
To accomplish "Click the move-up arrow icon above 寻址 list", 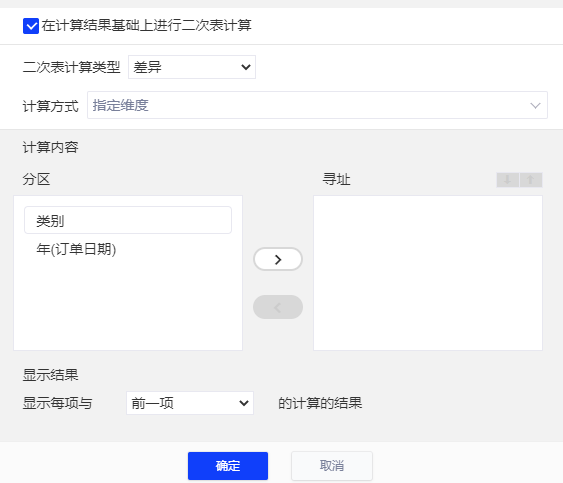I will pyautogui.click(x=531, y=180).
